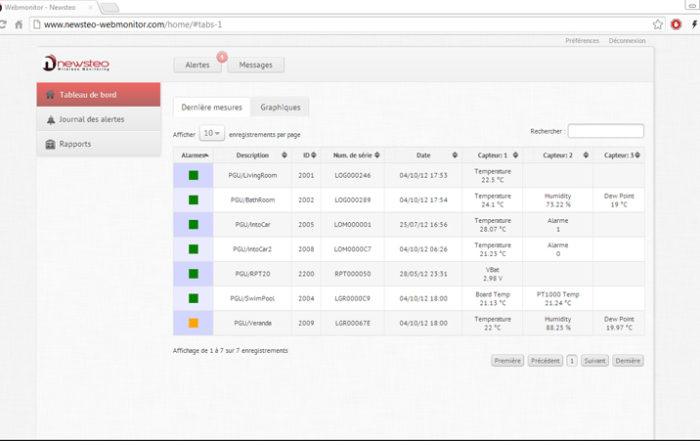Sort by the Capteur 3 column icon
The image size is (700, 441).
[x=638, y=155]
